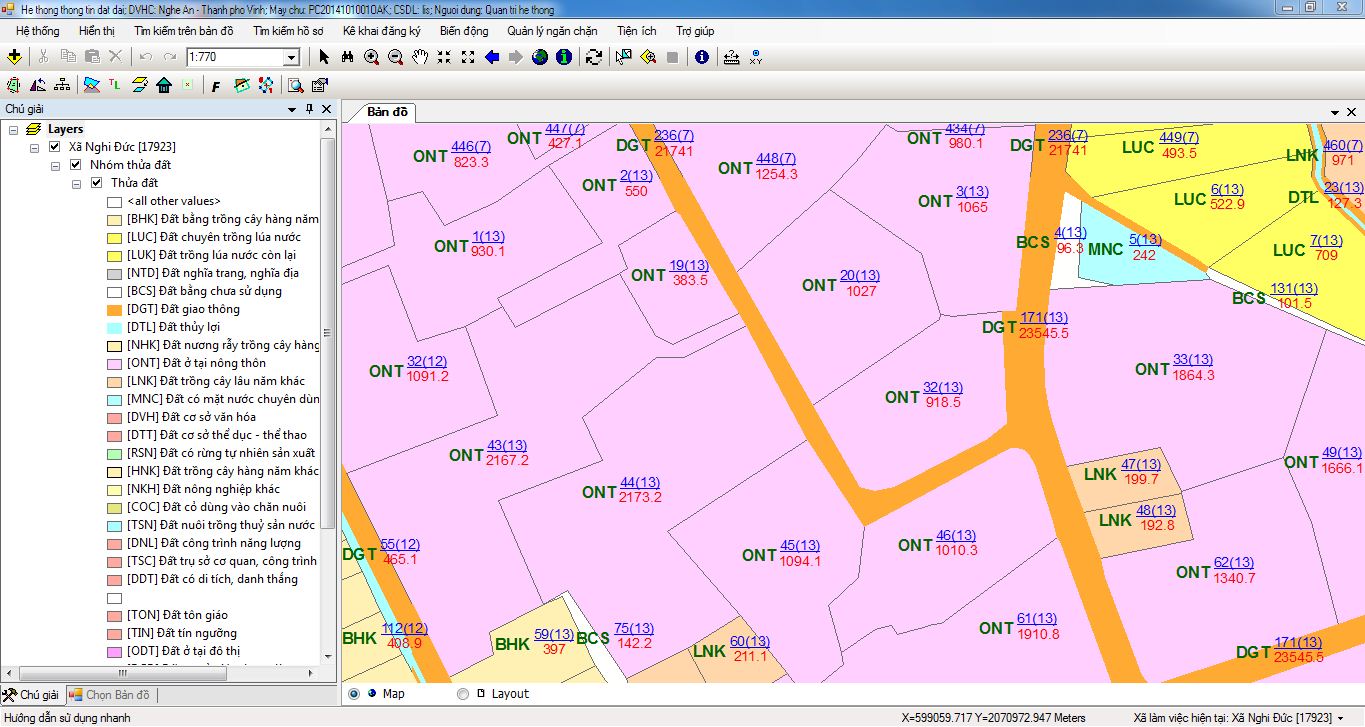
Task: Select the Bản đồ map tab
Action: tap(387, 112)
